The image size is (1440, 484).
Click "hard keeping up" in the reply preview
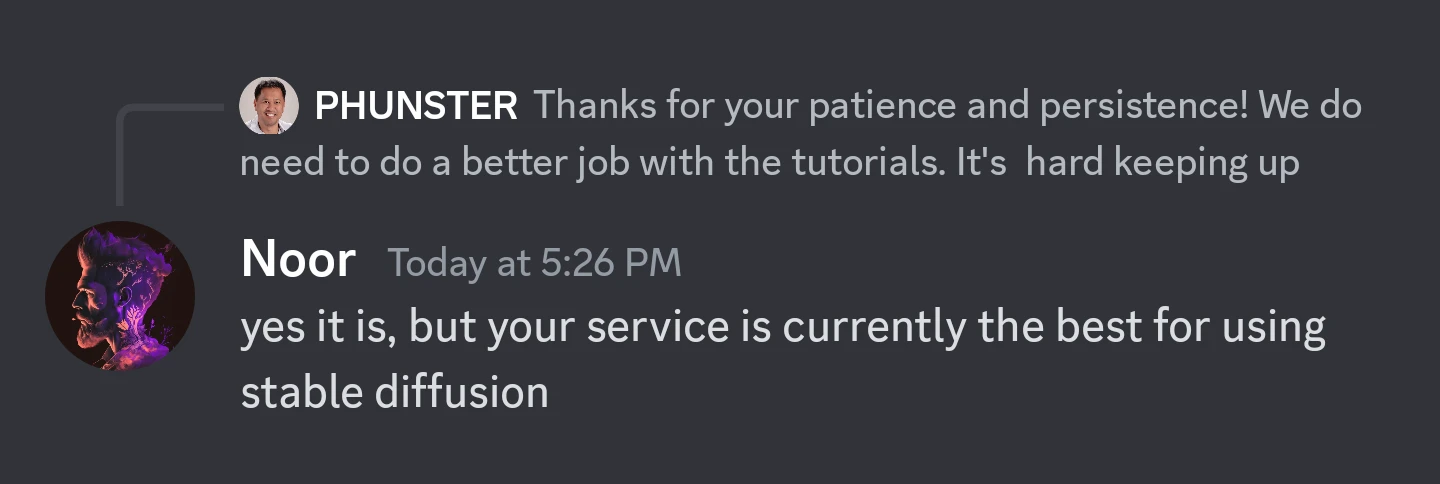point(1162,163)
